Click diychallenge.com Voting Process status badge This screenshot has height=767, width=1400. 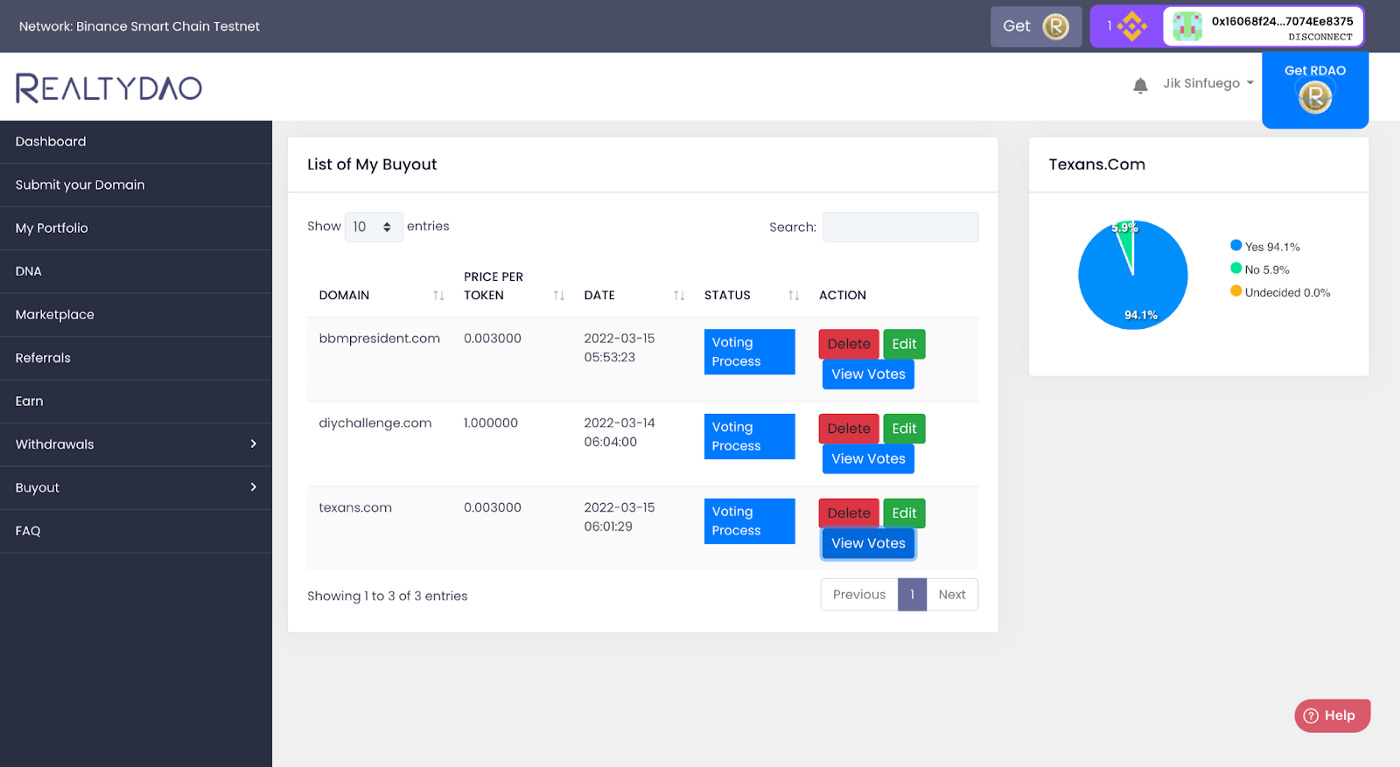point(749,436)
